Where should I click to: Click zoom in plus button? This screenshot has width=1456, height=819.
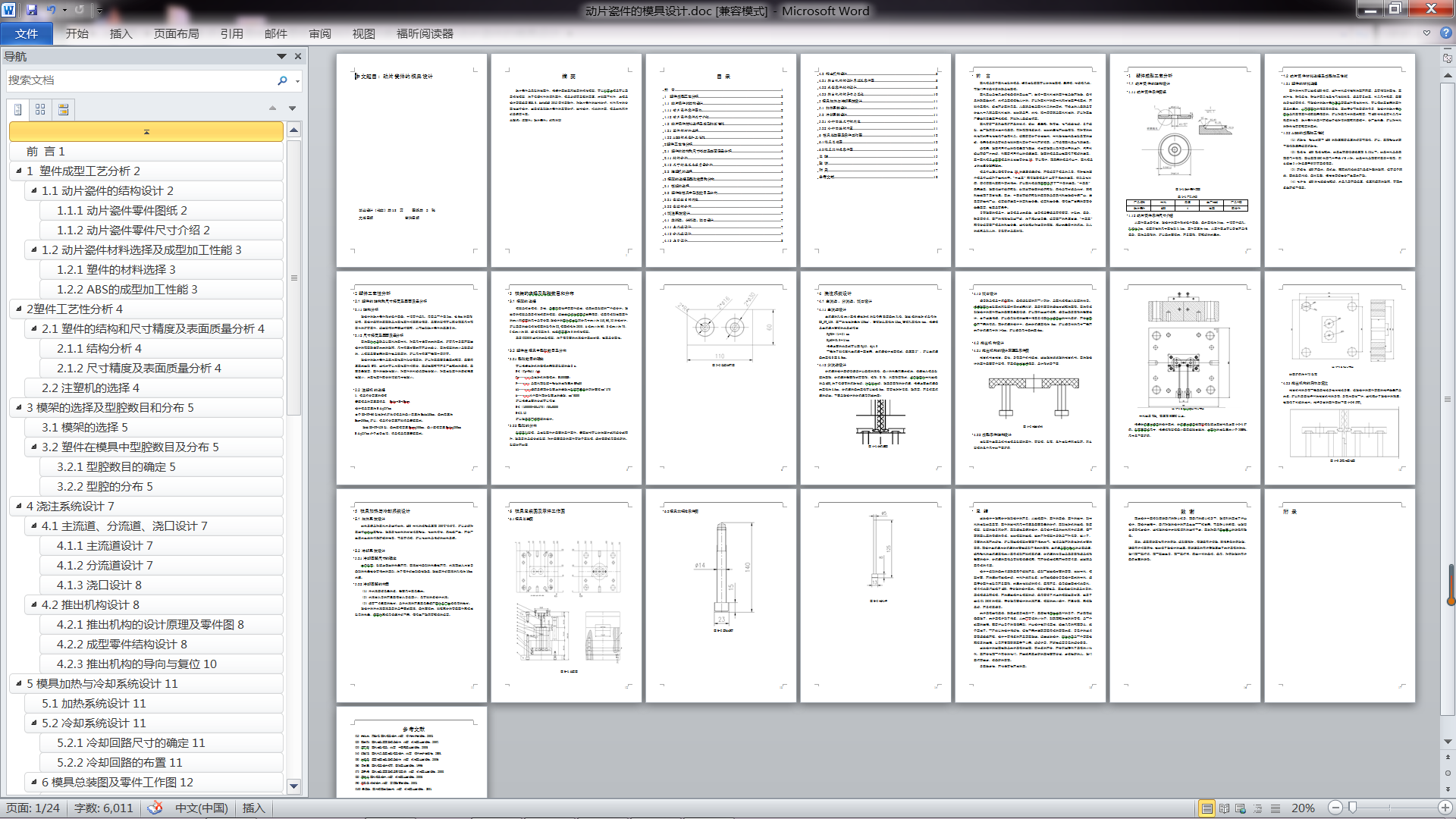[x=1445, y=808]
